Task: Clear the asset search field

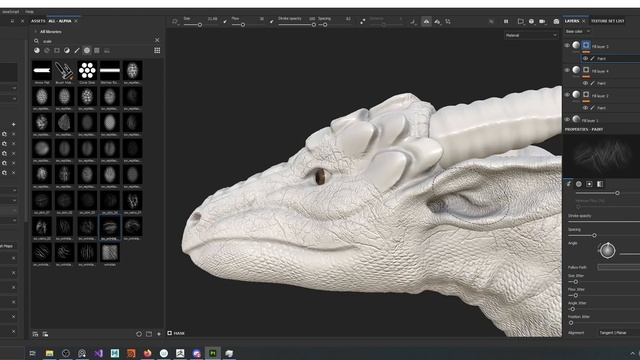Action: click(157, 40)
